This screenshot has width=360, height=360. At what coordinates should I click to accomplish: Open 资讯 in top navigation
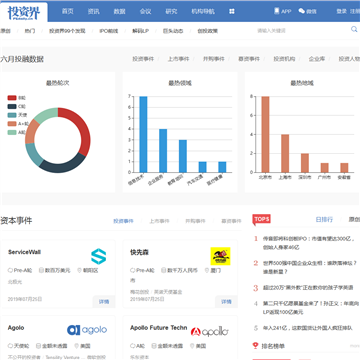(x=93, y=11)
